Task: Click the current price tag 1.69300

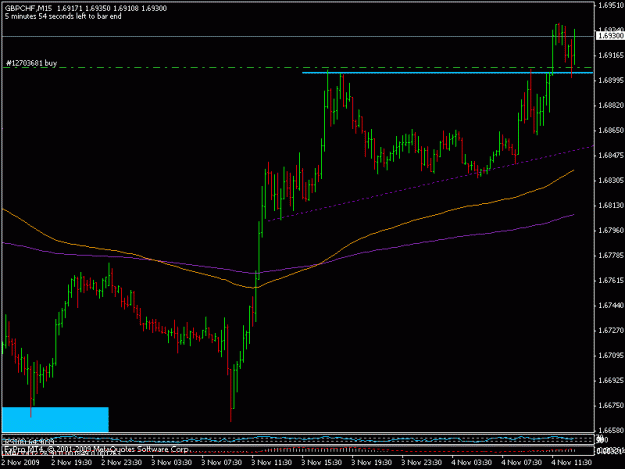Action: (610, 36)
